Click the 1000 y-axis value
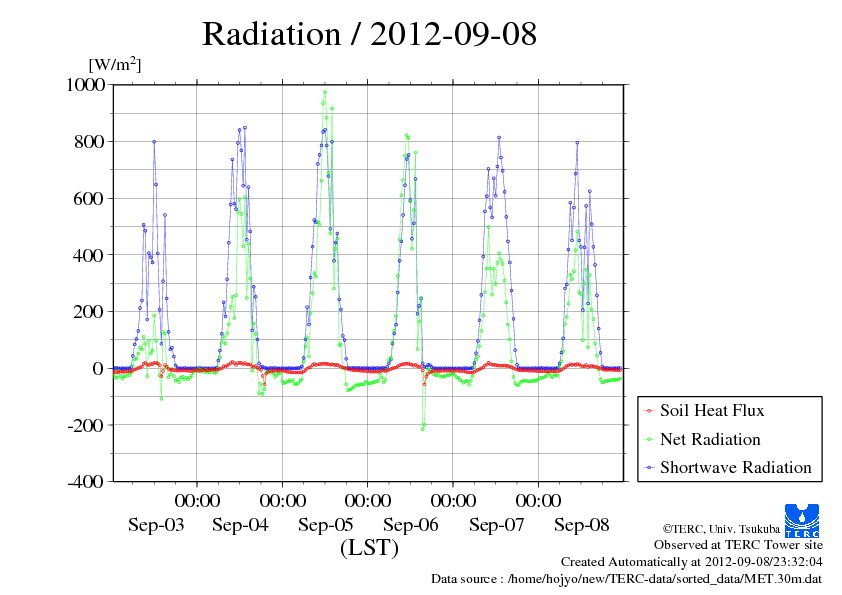The image size is (842, 595). pos(85,84)
